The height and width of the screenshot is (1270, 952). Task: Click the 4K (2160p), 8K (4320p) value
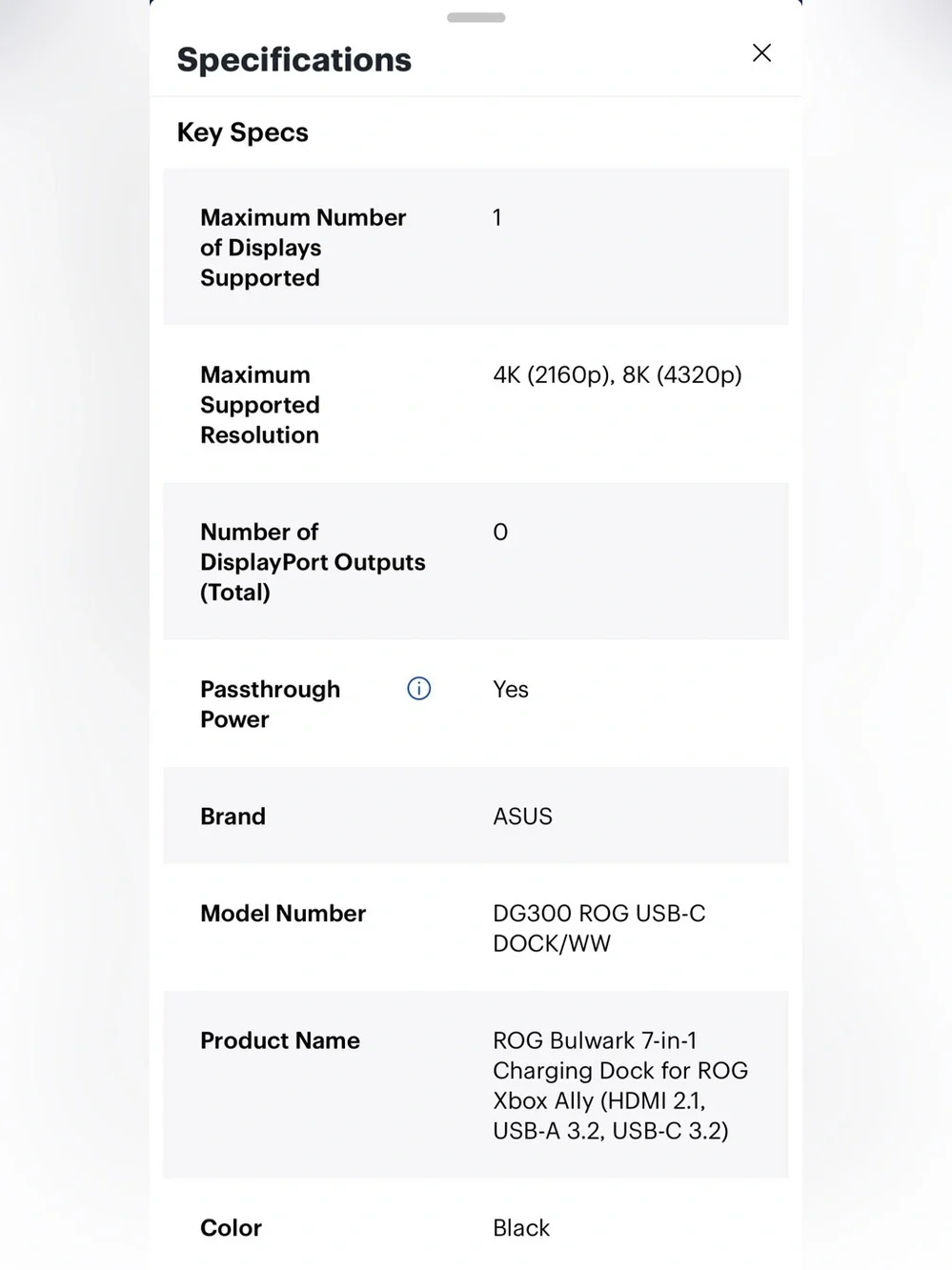618,375
